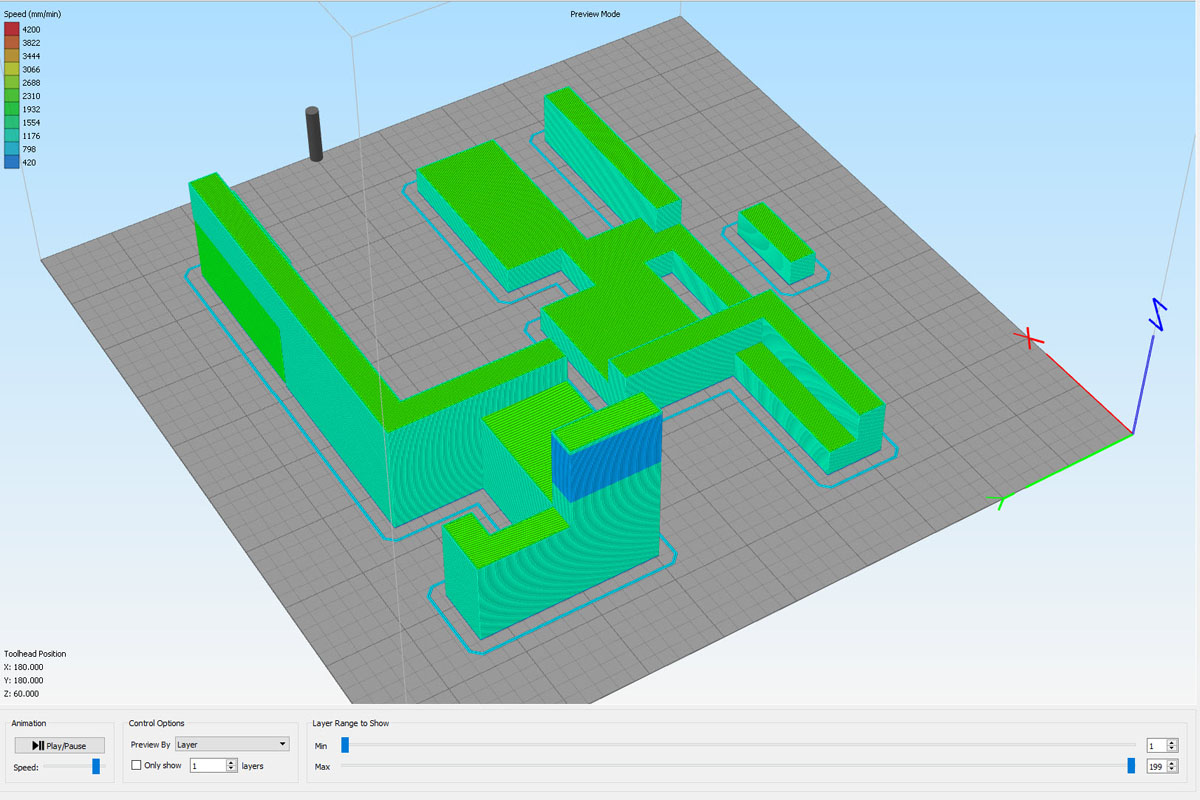This screenshot has height=800, width=1200.
Task: Click the black toolhead cylinder marker
Action: [315, 134]
